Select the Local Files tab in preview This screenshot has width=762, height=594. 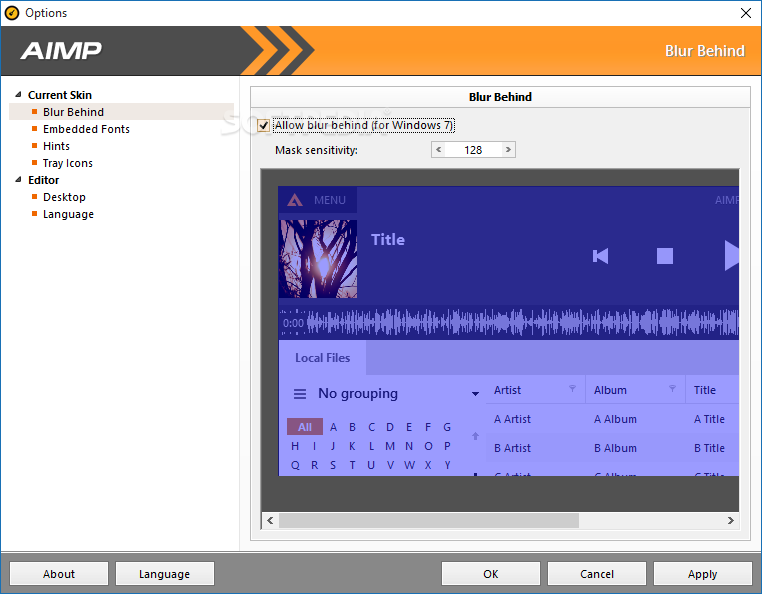pyautogui.click(x=323, y=358)
